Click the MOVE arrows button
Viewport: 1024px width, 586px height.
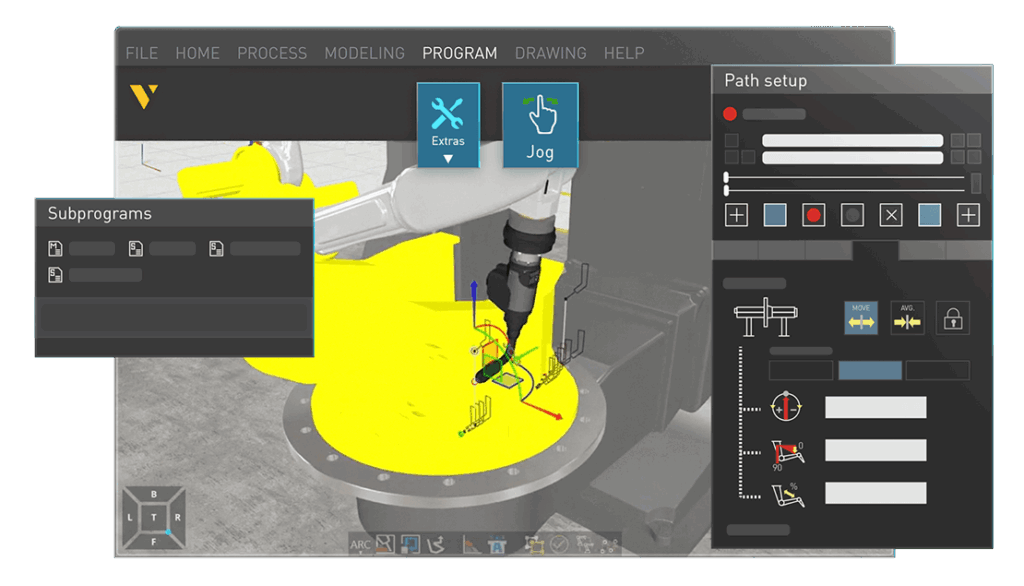pyautogui.click(x=861, y=317)
